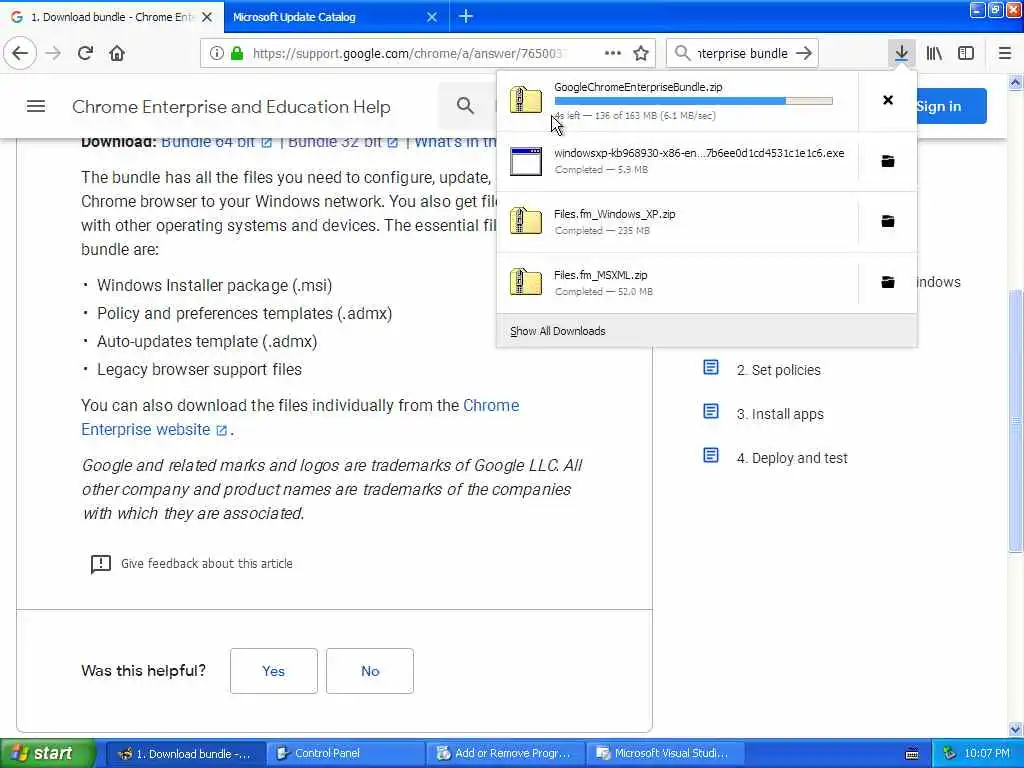Image resolution: width=1024 pixels, height=768 pixels.
Task: Click the Files.fm_MSXML.zip archive icon
Action: tap(526, 282)
